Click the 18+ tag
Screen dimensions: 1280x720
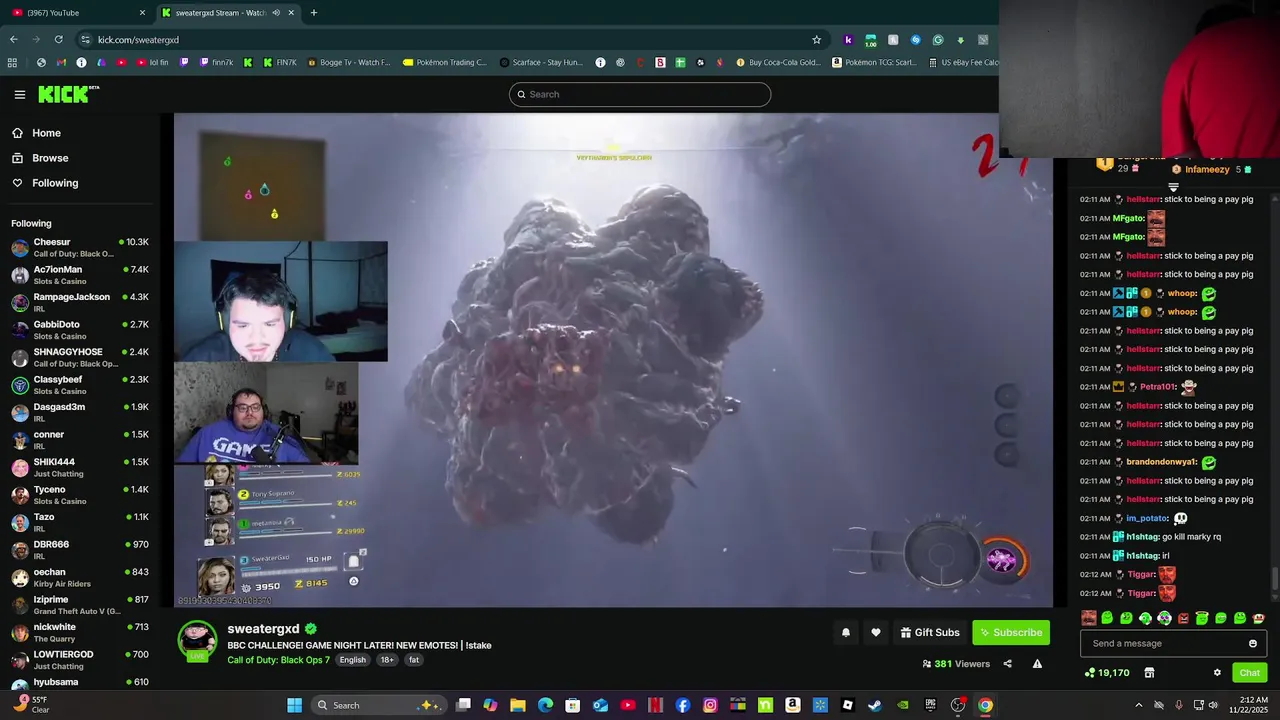[x=387, y=660]
